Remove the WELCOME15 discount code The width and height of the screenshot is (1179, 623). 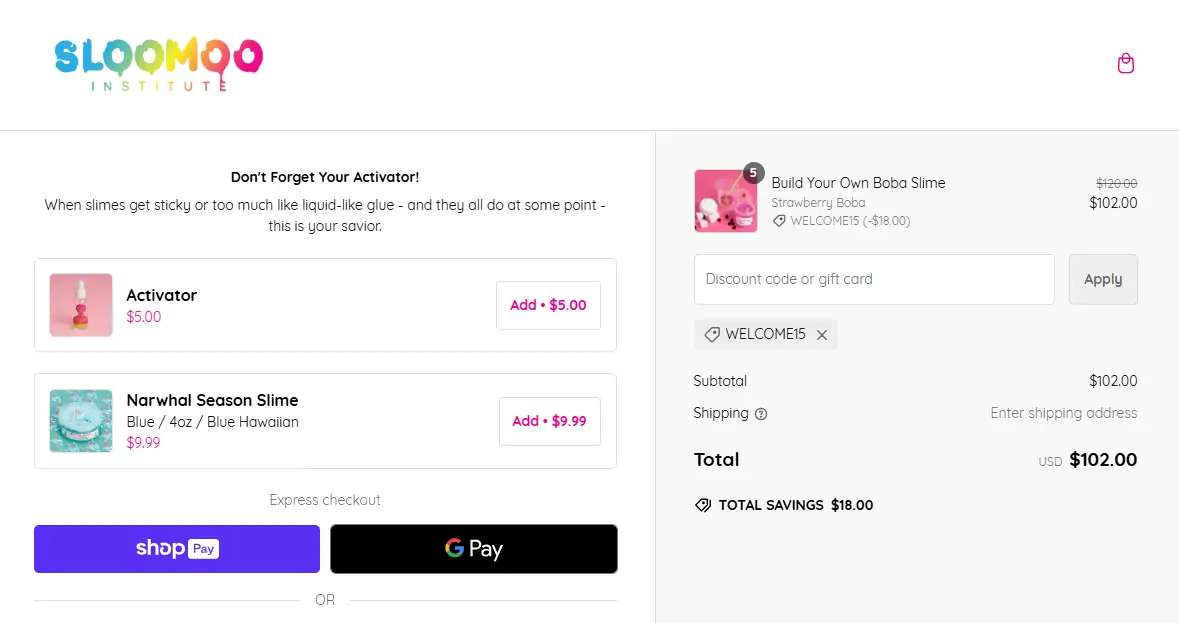822,334
